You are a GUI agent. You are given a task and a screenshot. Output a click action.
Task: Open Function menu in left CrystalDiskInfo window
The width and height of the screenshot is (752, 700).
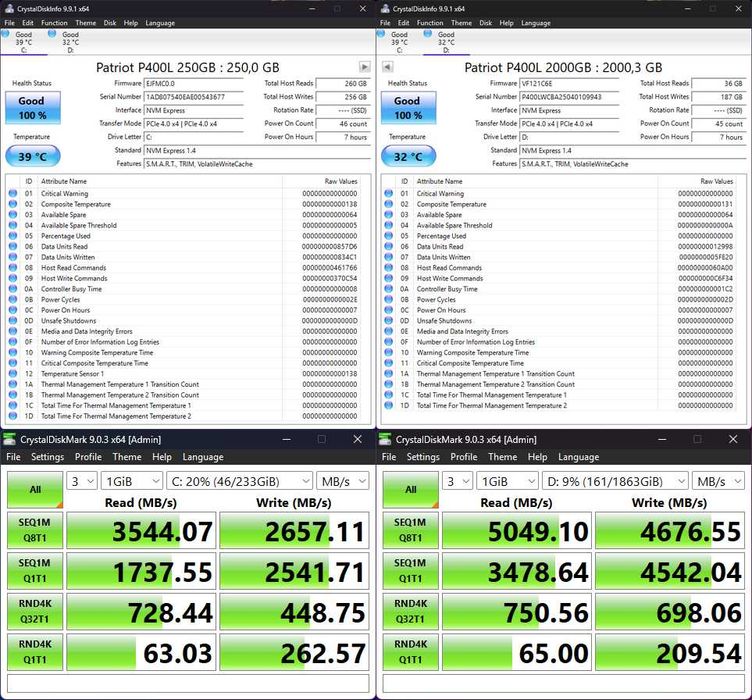(x=54, y=23)
